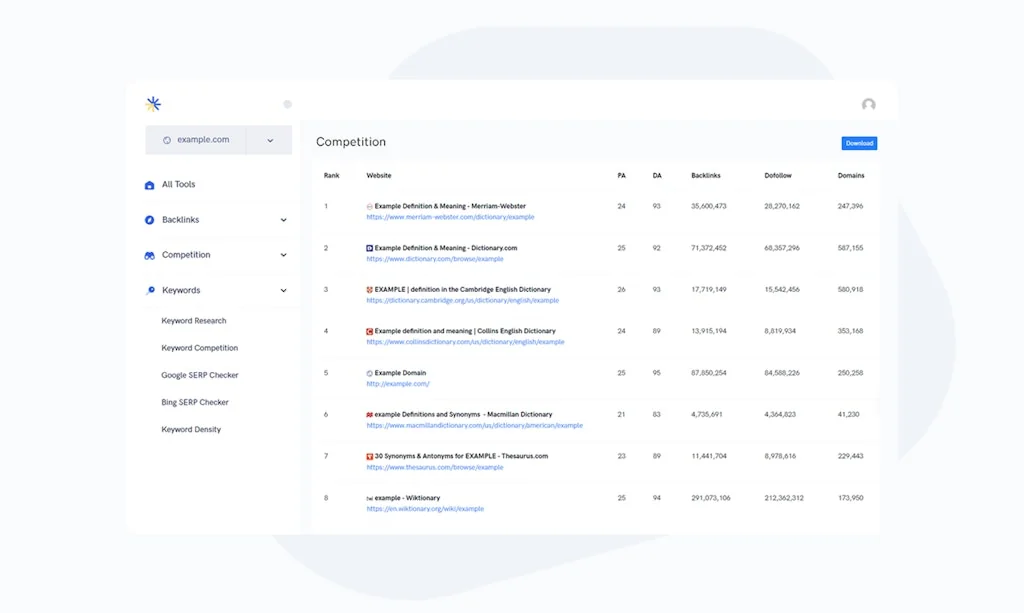Open the en.wiktionary.org example link
1024x613 pixels.
point(425,509)
